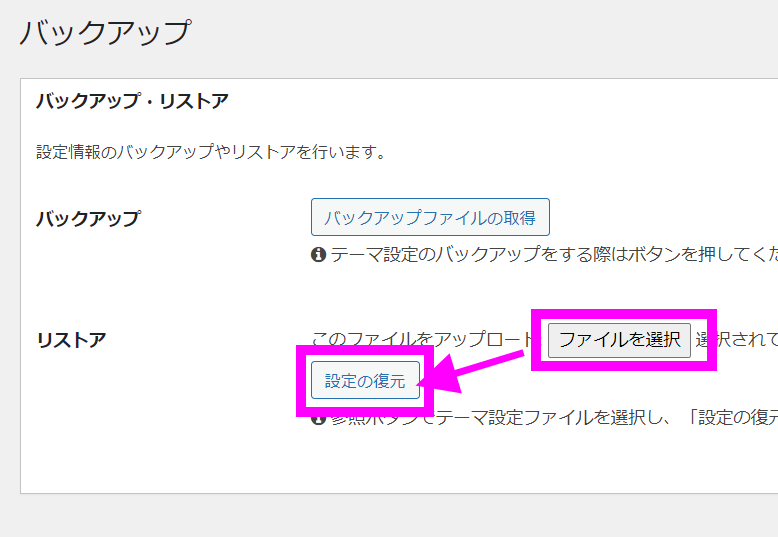This screenshot has width=778, height=537.
Task: Click the このファイルをアップロード label text
Action: click(420, 339)
